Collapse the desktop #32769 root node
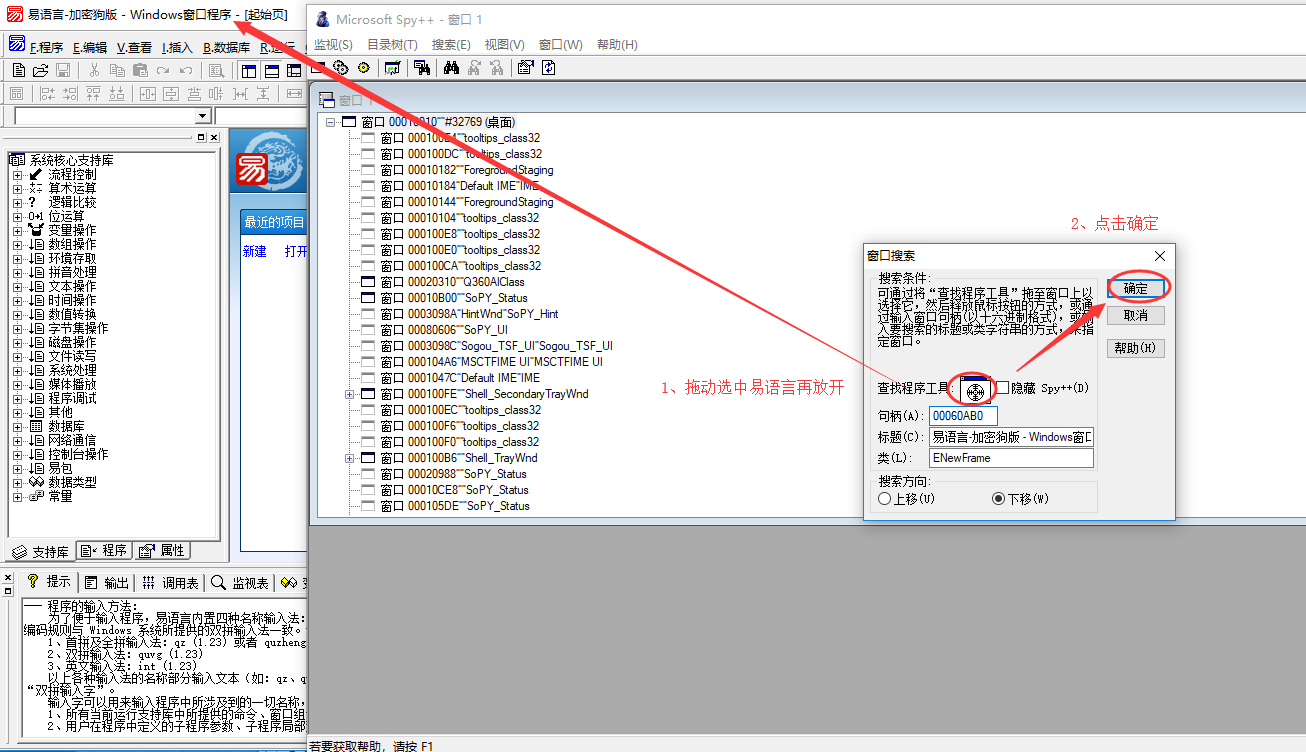This screenshot has height=752, width=1306. (331, 122)
